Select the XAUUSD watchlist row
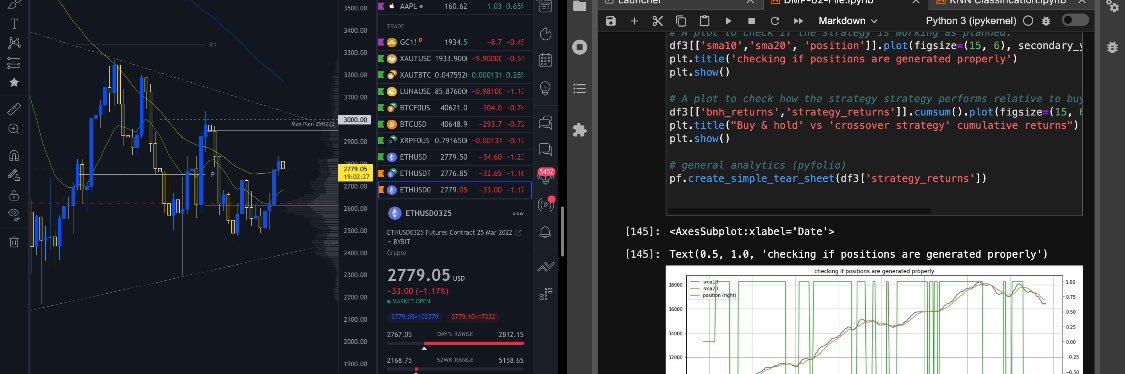Screen dimensions: 1125x374 tap(454, 58)
